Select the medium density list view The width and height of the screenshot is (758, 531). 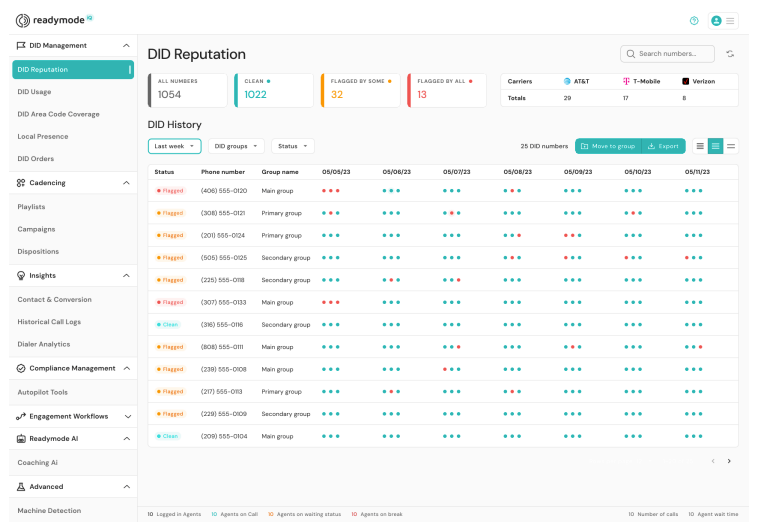pyautogui.click(x=715, y=146)
